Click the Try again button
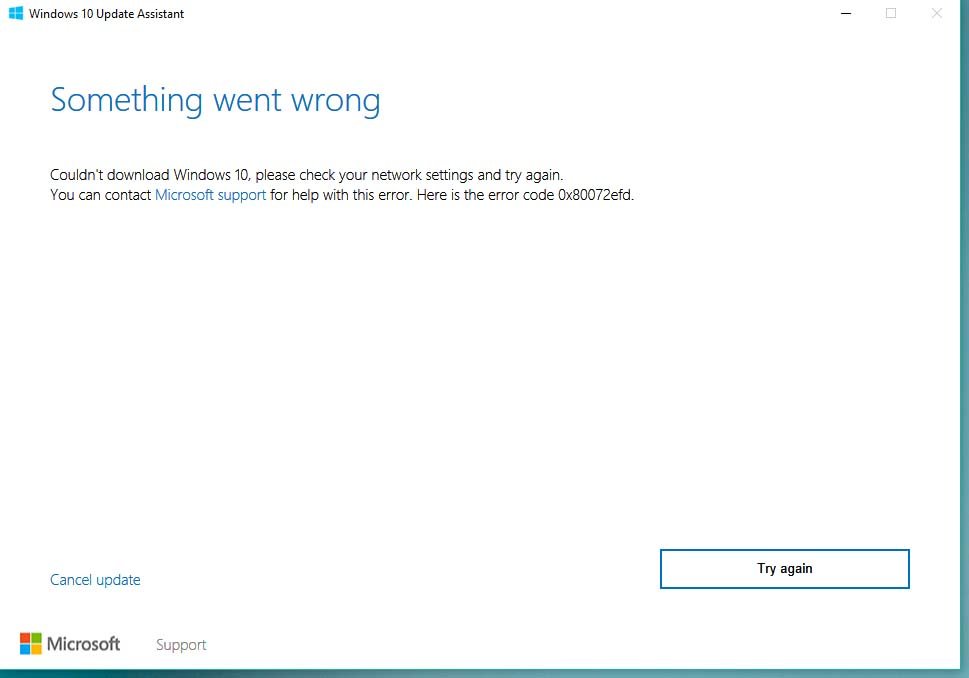The image size is (969, 678). coord(784,569)
